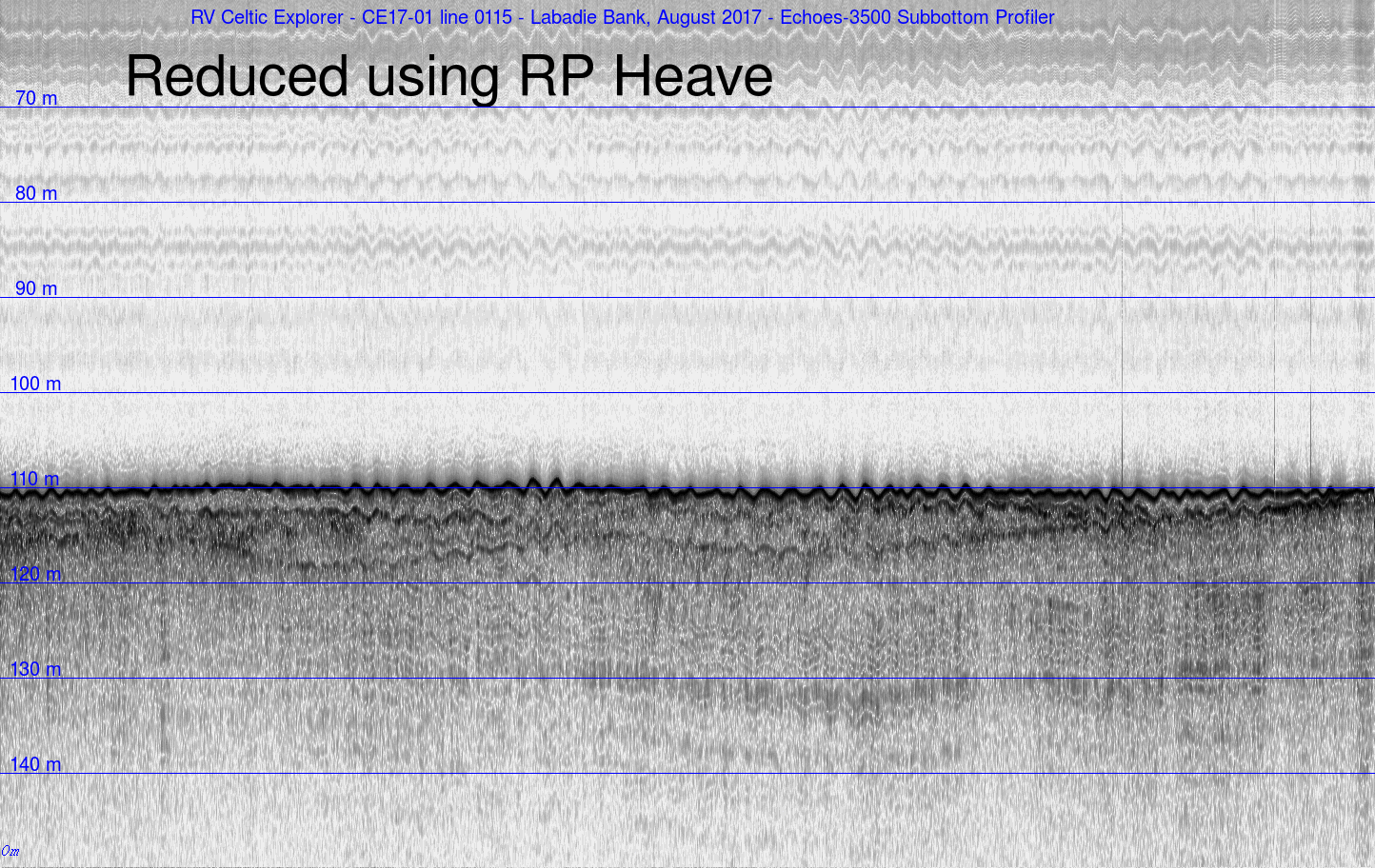
Task: Select 'CE17-01 line 0115' in the title
Action: pyautogui.click(x=436, y=17)
